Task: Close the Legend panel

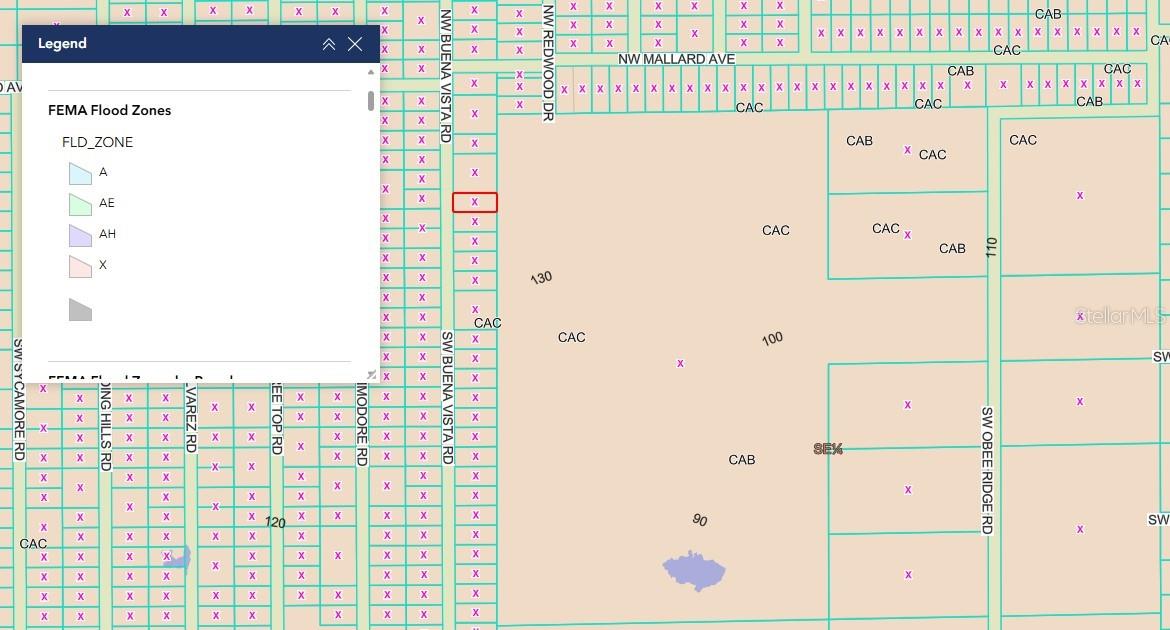Action: (355, 44)
